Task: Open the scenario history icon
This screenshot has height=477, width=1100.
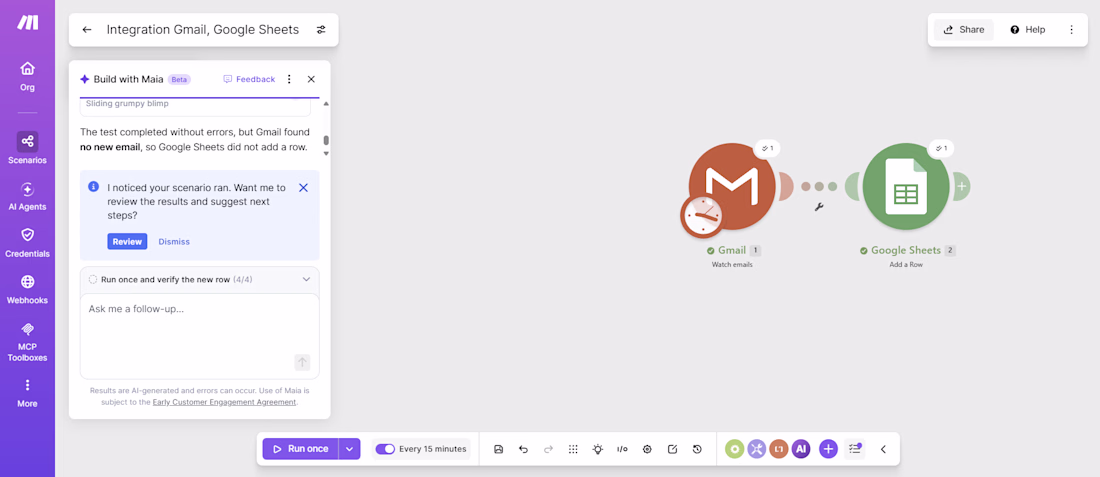Action: pyautogui.click(x=697, y=449)
